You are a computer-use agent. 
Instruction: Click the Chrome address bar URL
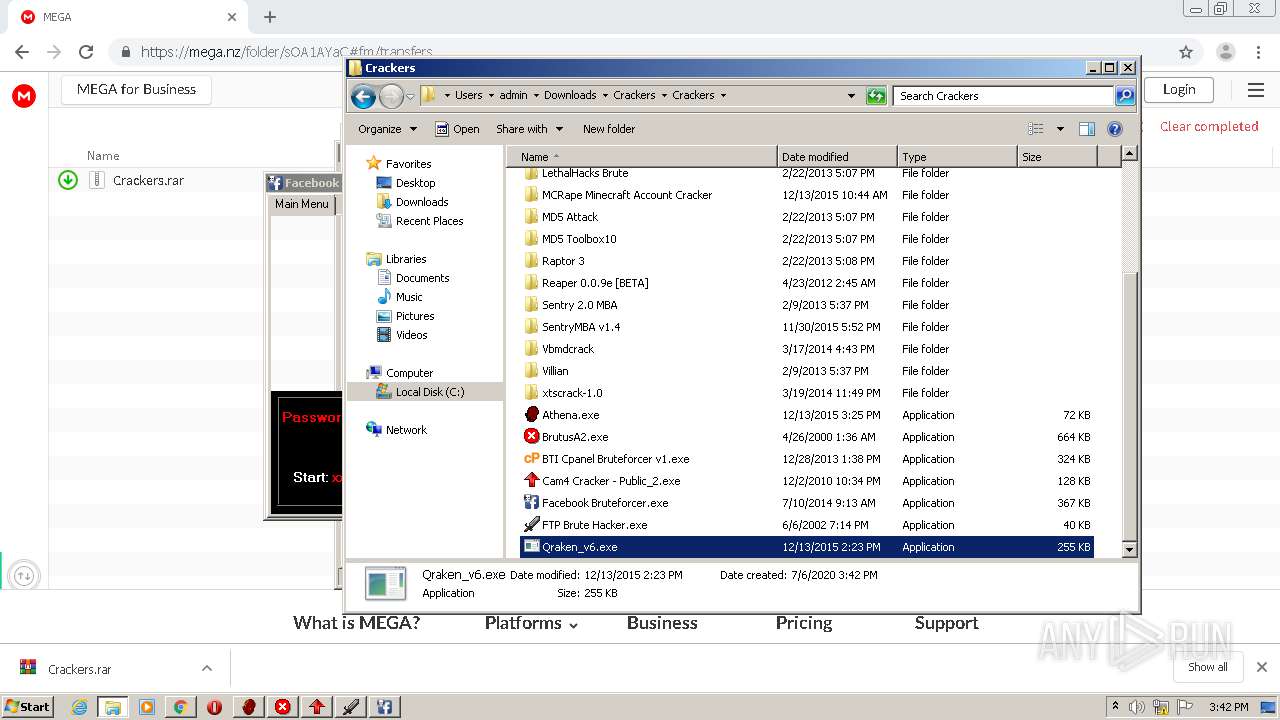point(286,52)
